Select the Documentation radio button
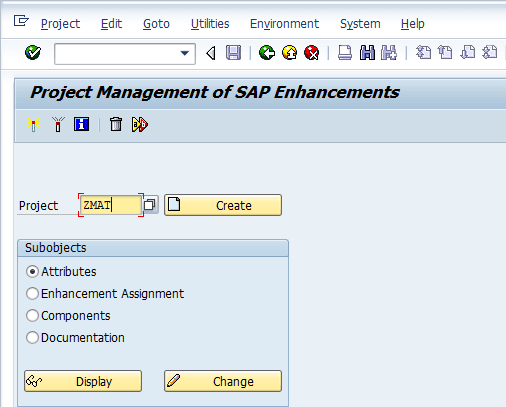The width and height of the screenshot is (506, 407). [32, 338]
